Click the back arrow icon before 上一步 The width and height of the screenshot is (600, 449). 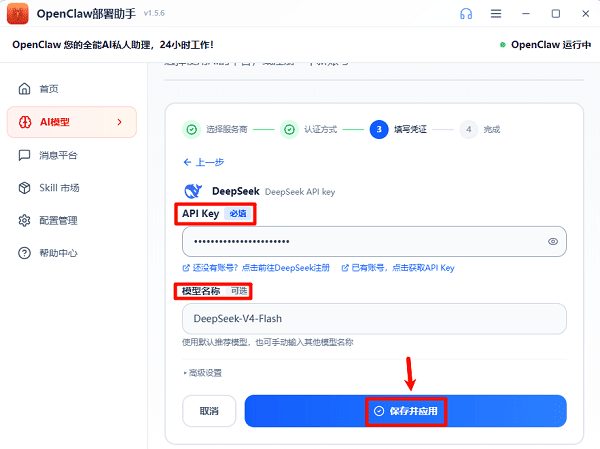click(188, 162)
